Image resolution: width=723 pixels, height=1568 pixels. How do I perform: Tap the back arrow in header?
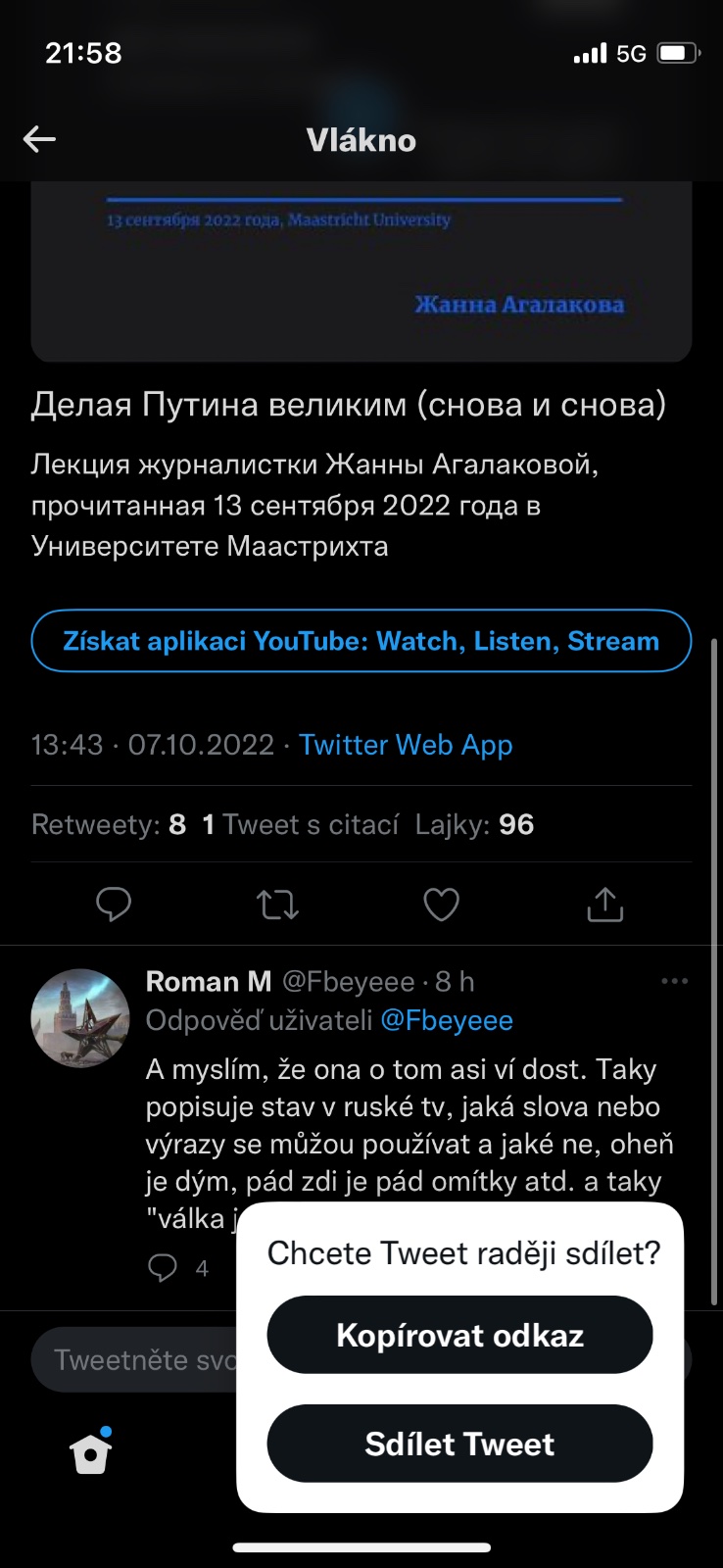[39, 139]
